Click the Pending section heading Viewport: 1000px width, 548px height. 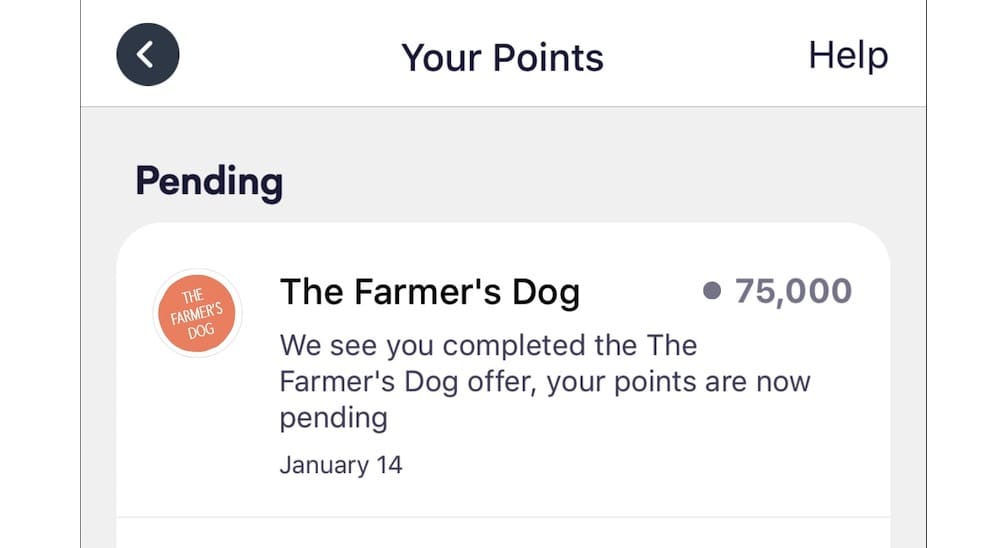pos(209,182)
